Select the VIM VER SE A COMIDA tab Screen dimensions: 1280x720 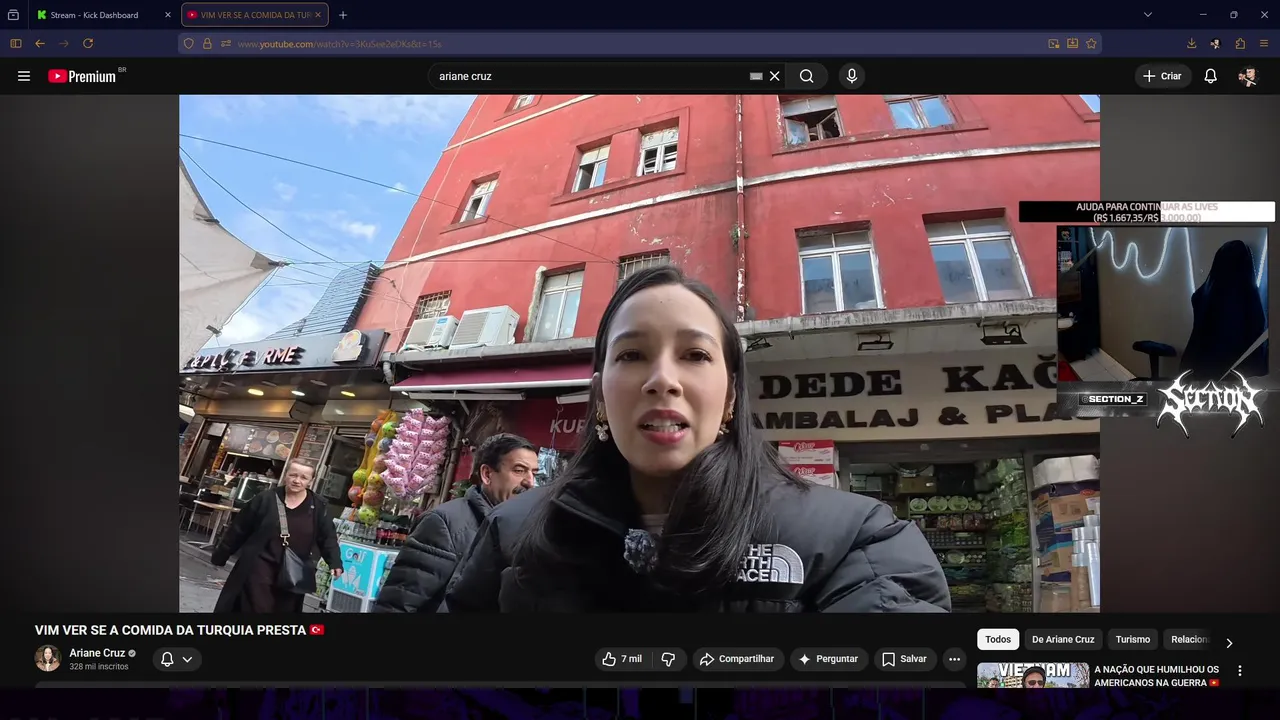(255, 15)
